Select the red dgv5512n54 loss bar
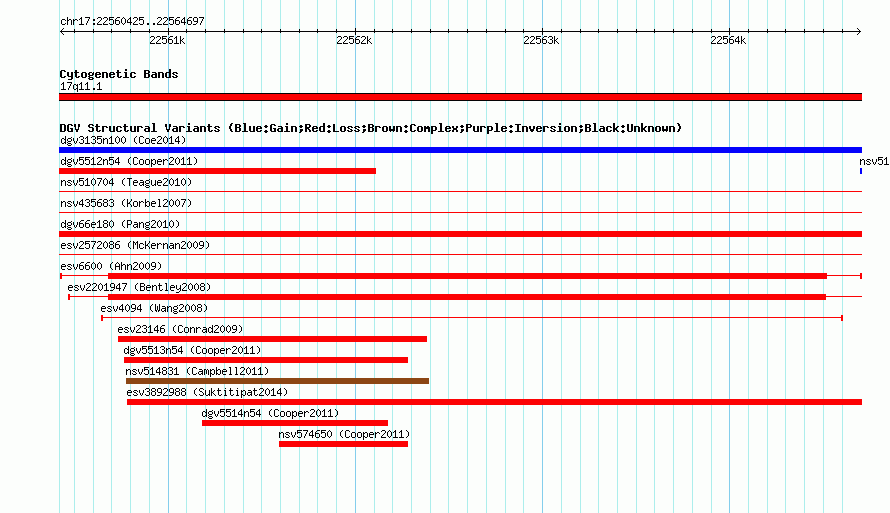Screen dimensions: 890x513 coord(217,171)
